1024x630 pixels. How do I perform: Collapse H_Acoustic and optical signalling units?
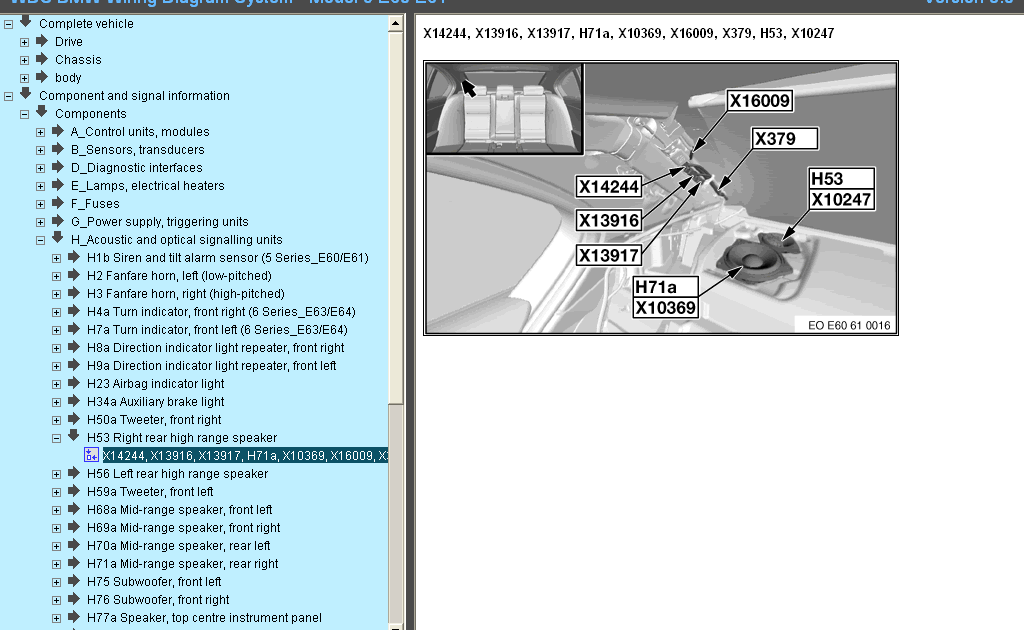click(40, 240)
